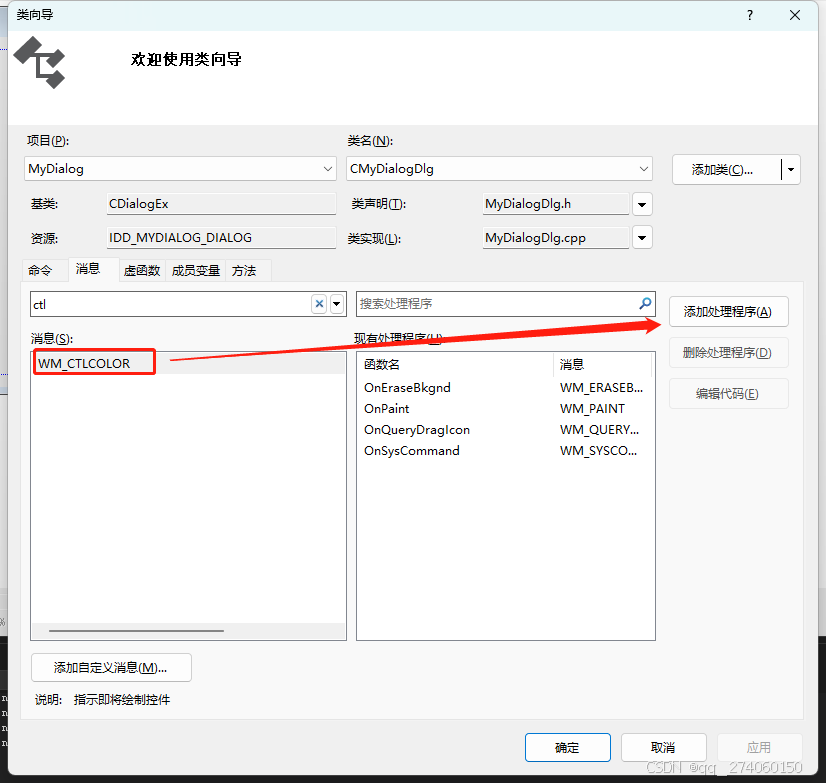Open the 虚函数 tab
The width and height of the screenshot is (826, 783).
142,271
